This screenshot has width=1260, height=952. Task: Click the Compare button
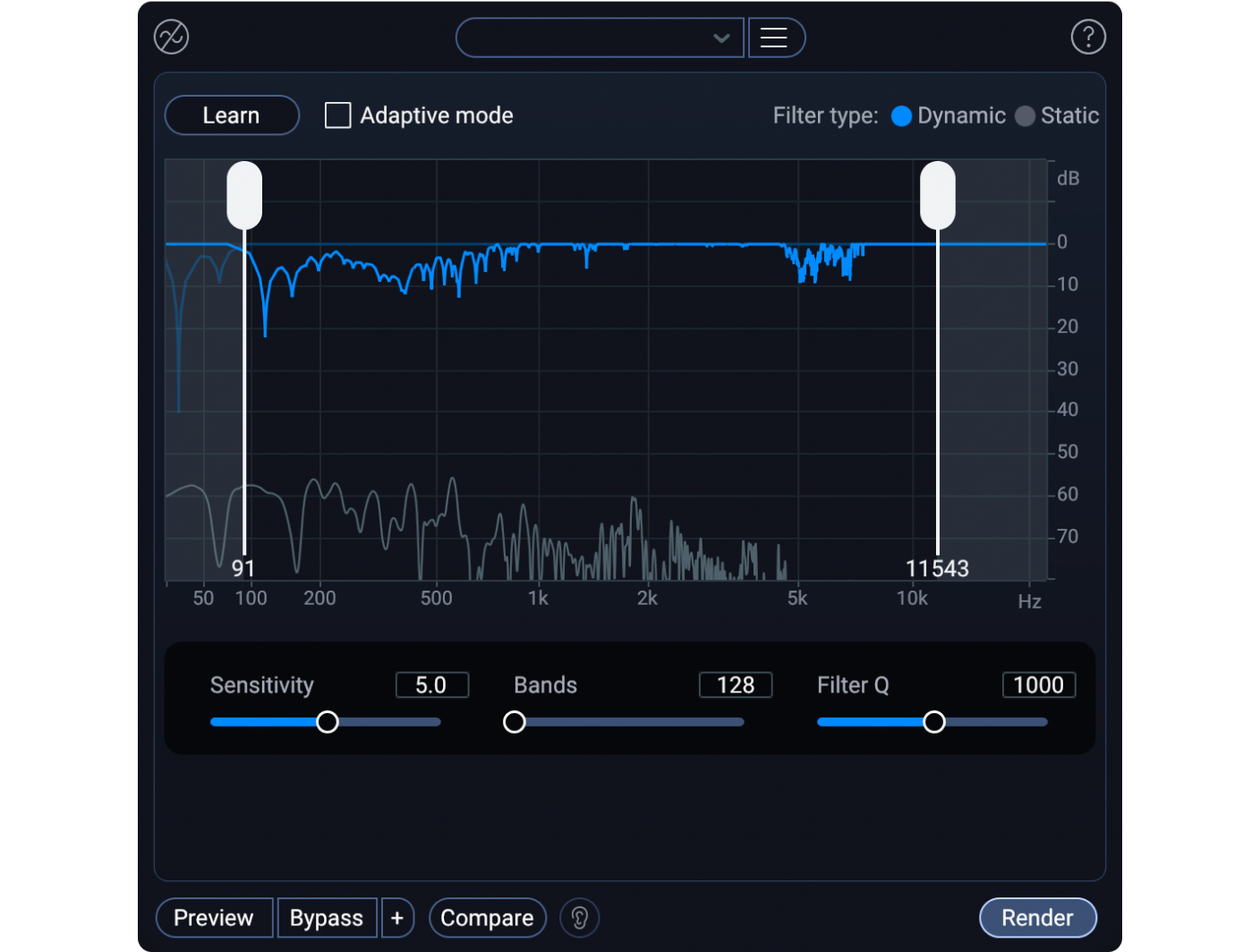point(487,917)
